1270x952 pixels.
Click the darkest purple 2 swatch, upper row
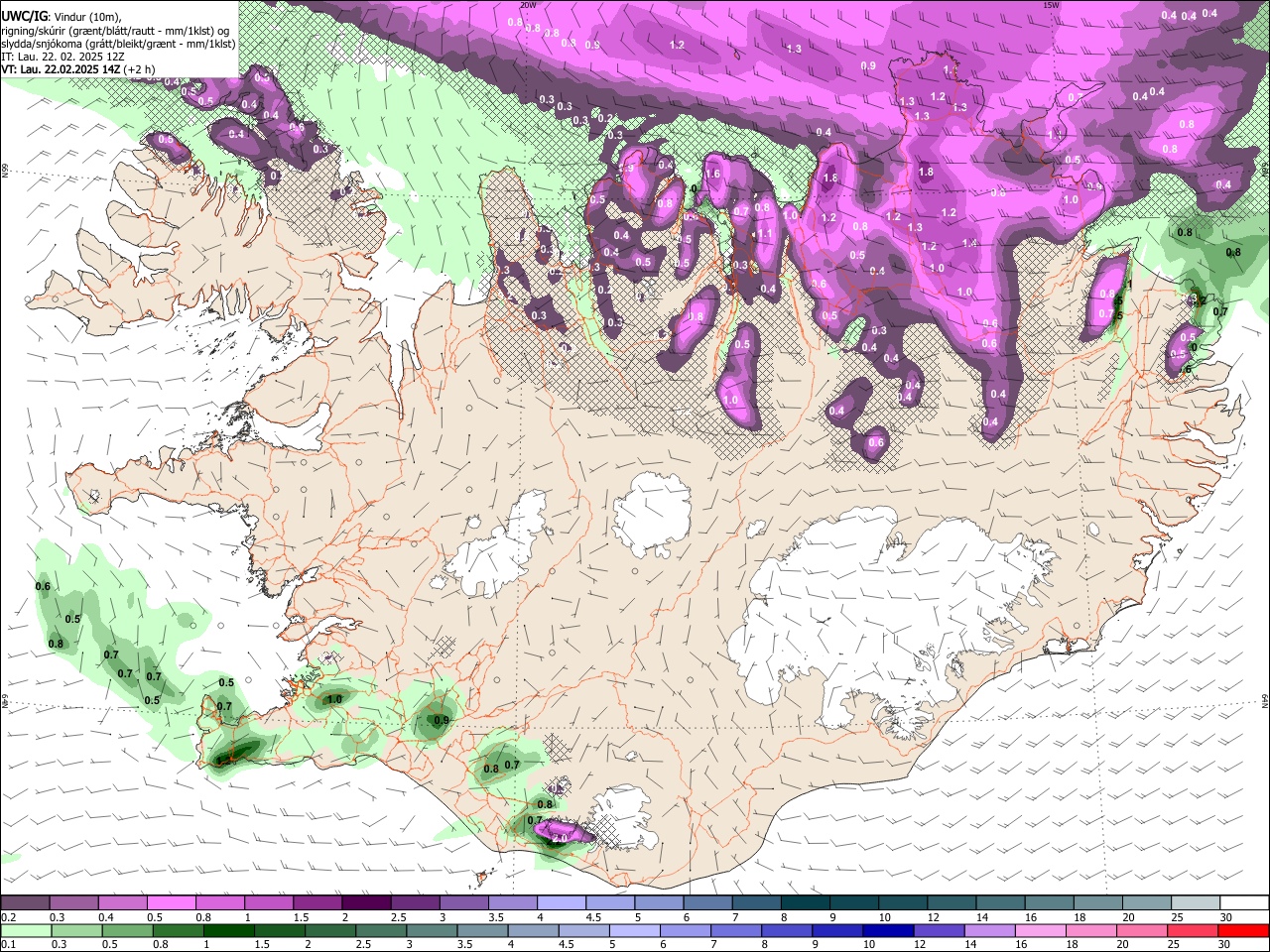click(x=366, y=902)
